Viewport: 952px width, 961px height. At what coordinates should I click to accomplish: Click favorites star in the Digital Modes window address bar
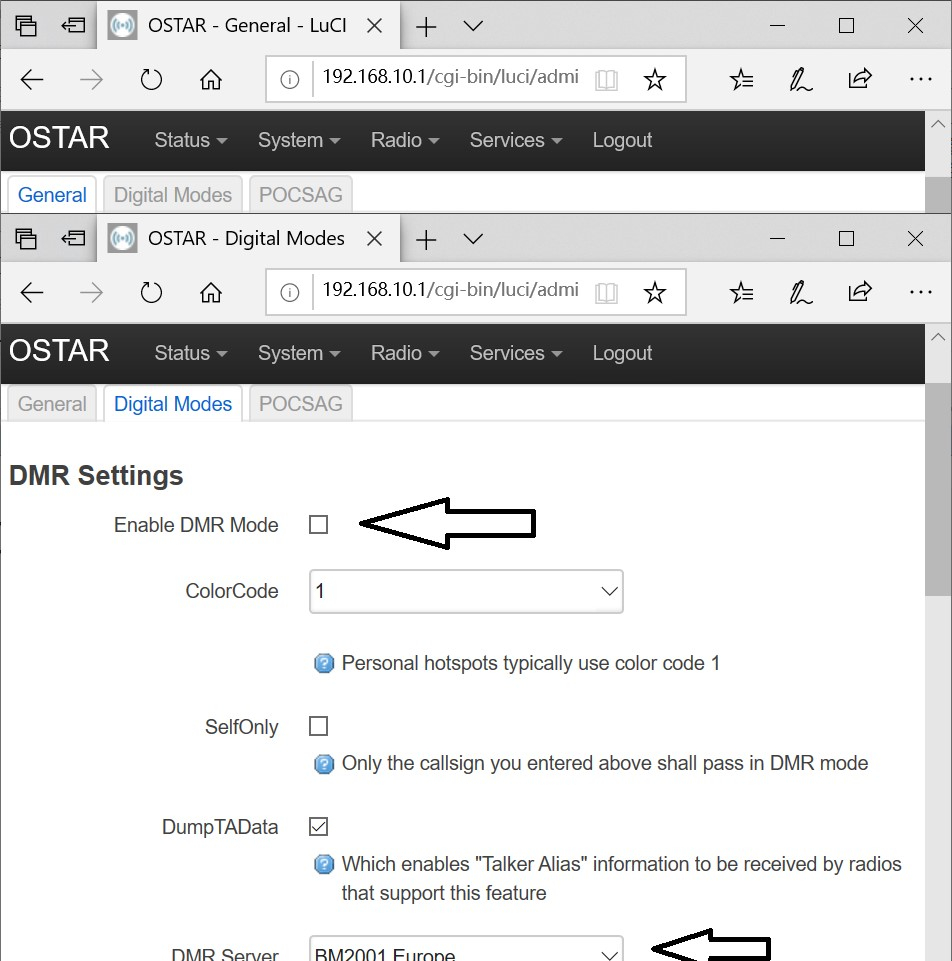point(654,292)
